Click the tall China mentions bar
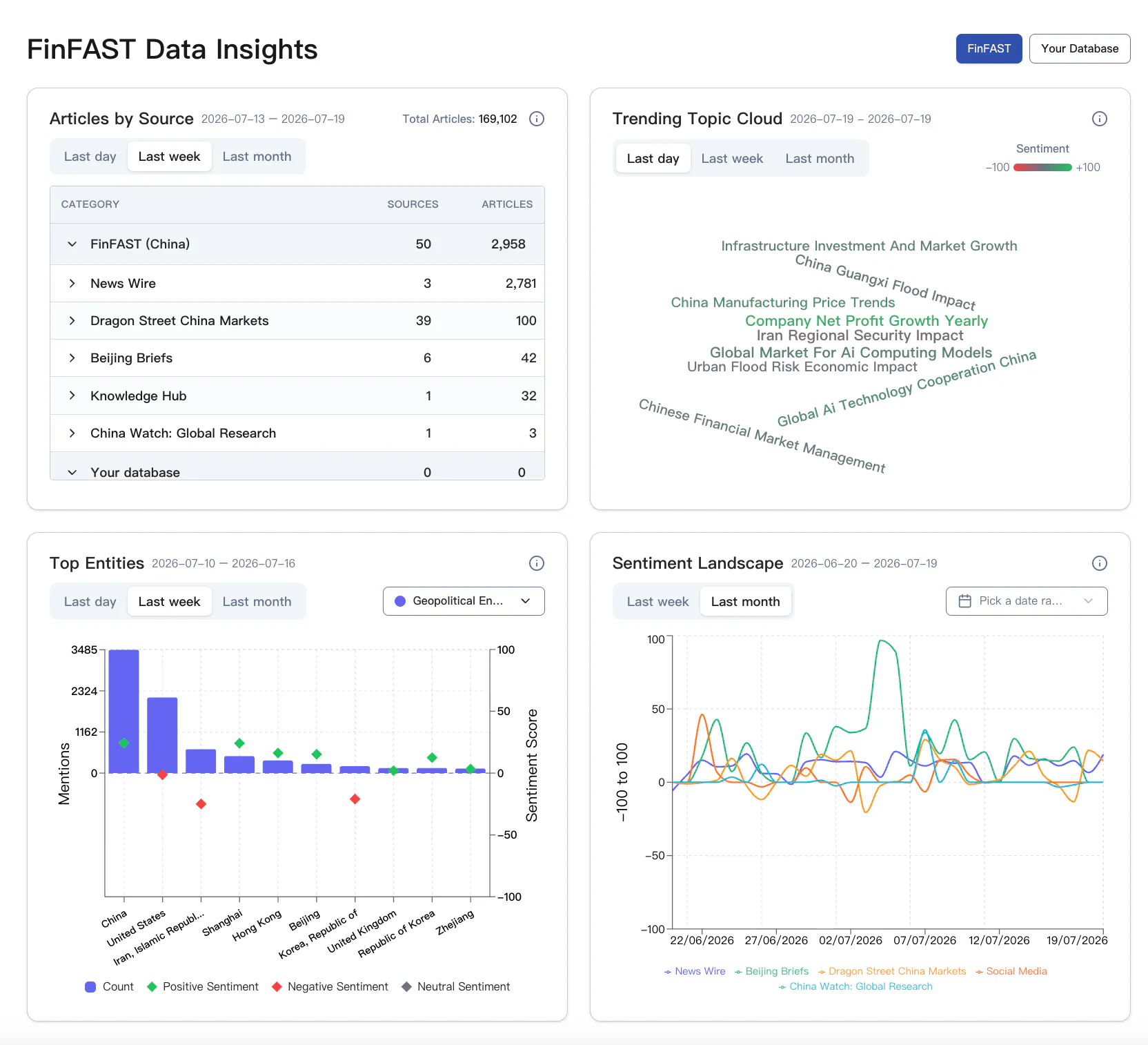1148x1045 pixels. pos(123,711)
